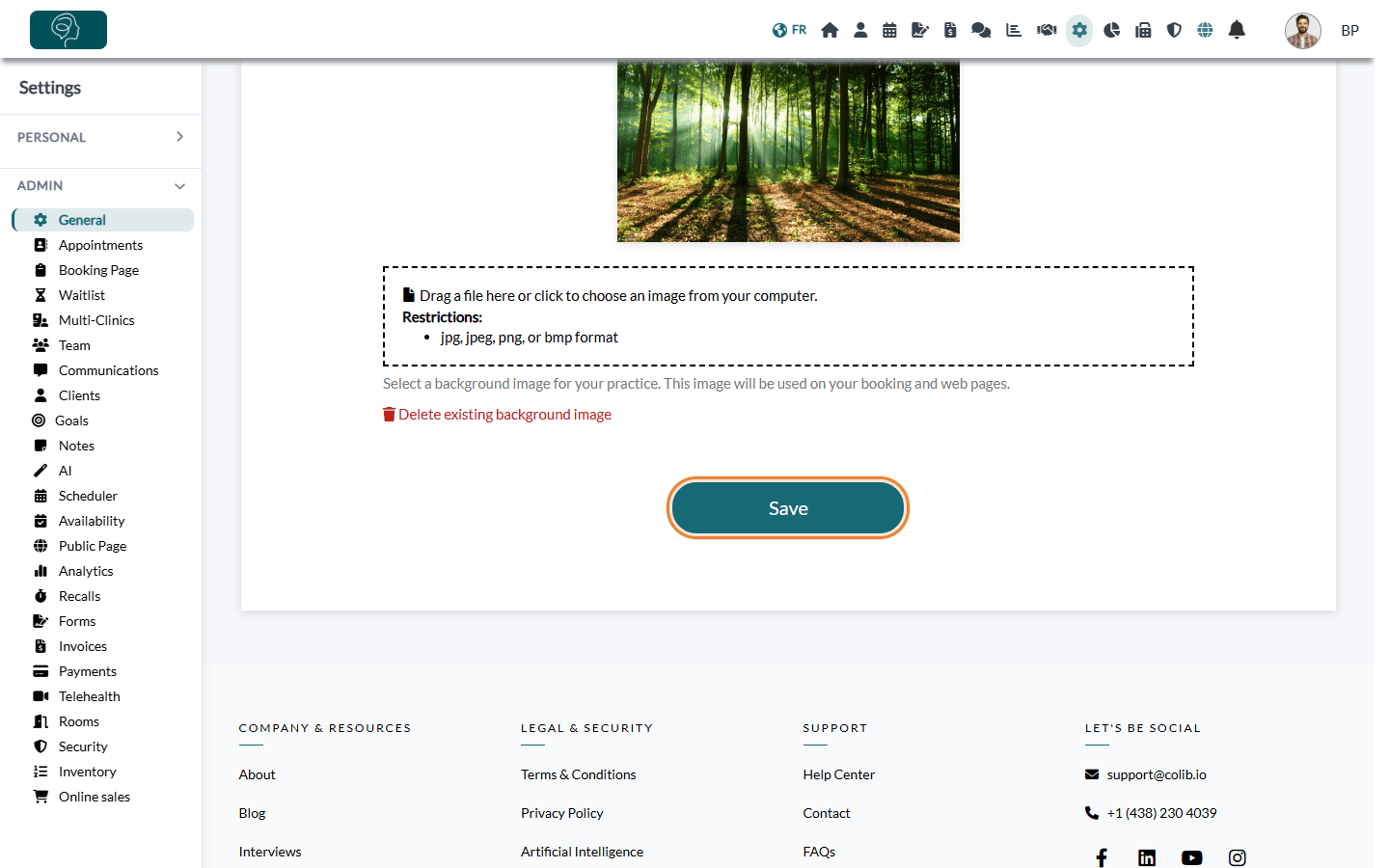Go to Booking Page settings
The image size is (1389, 868).
(98, 270)
